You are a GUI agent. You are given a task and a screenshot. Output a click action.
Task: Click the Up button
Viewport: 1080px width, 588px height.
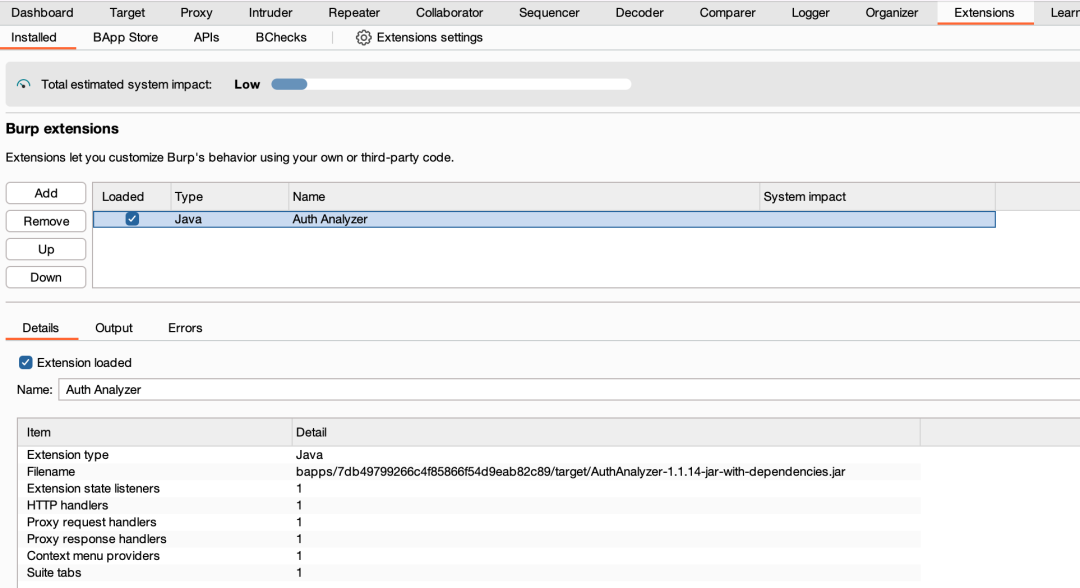click(46, 249)
